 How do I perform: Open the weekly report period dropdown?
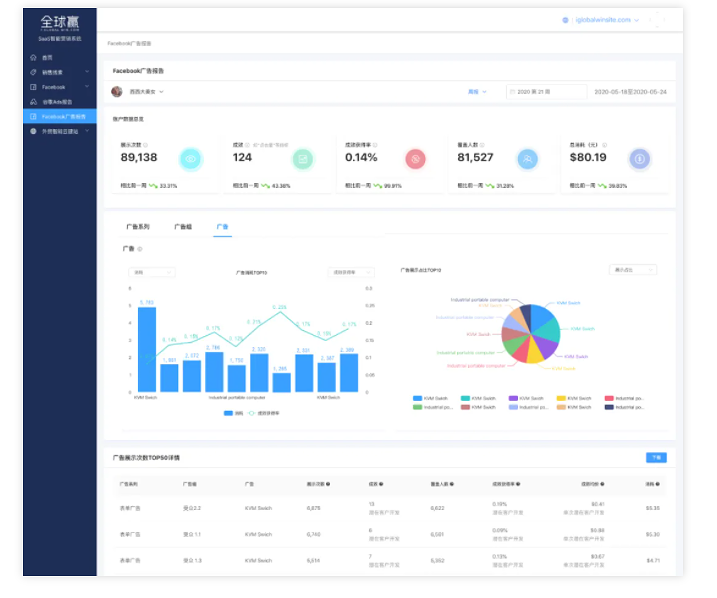[477, 92]
